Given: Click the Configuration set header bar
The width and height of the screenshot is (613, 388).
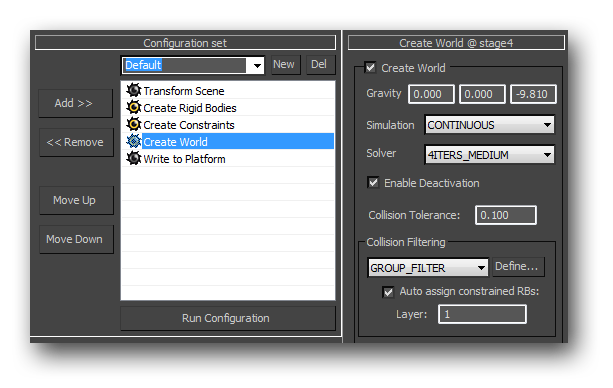Looking at the screenshot, I should (x=185, y=43).
